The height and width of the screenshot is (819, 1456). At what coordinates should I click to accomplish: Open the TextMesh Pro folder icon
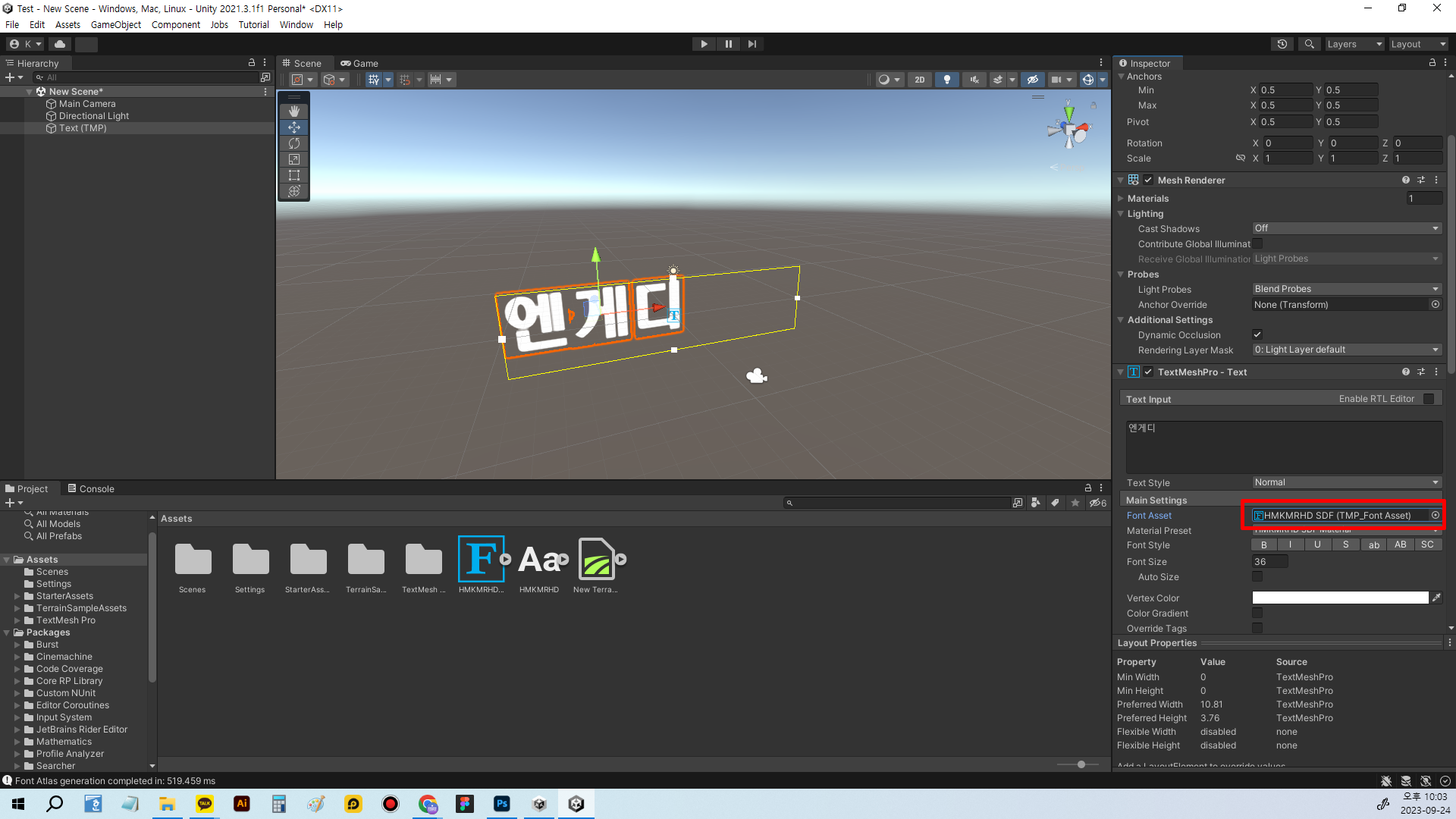423,559
